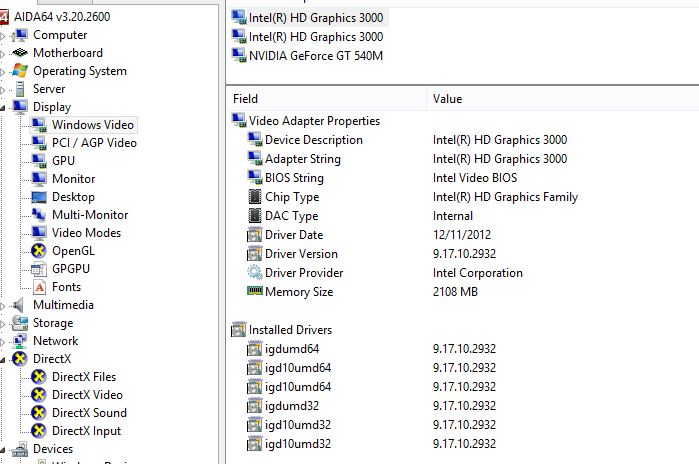Click the 2108 MB memory value

tap(455, 292)
